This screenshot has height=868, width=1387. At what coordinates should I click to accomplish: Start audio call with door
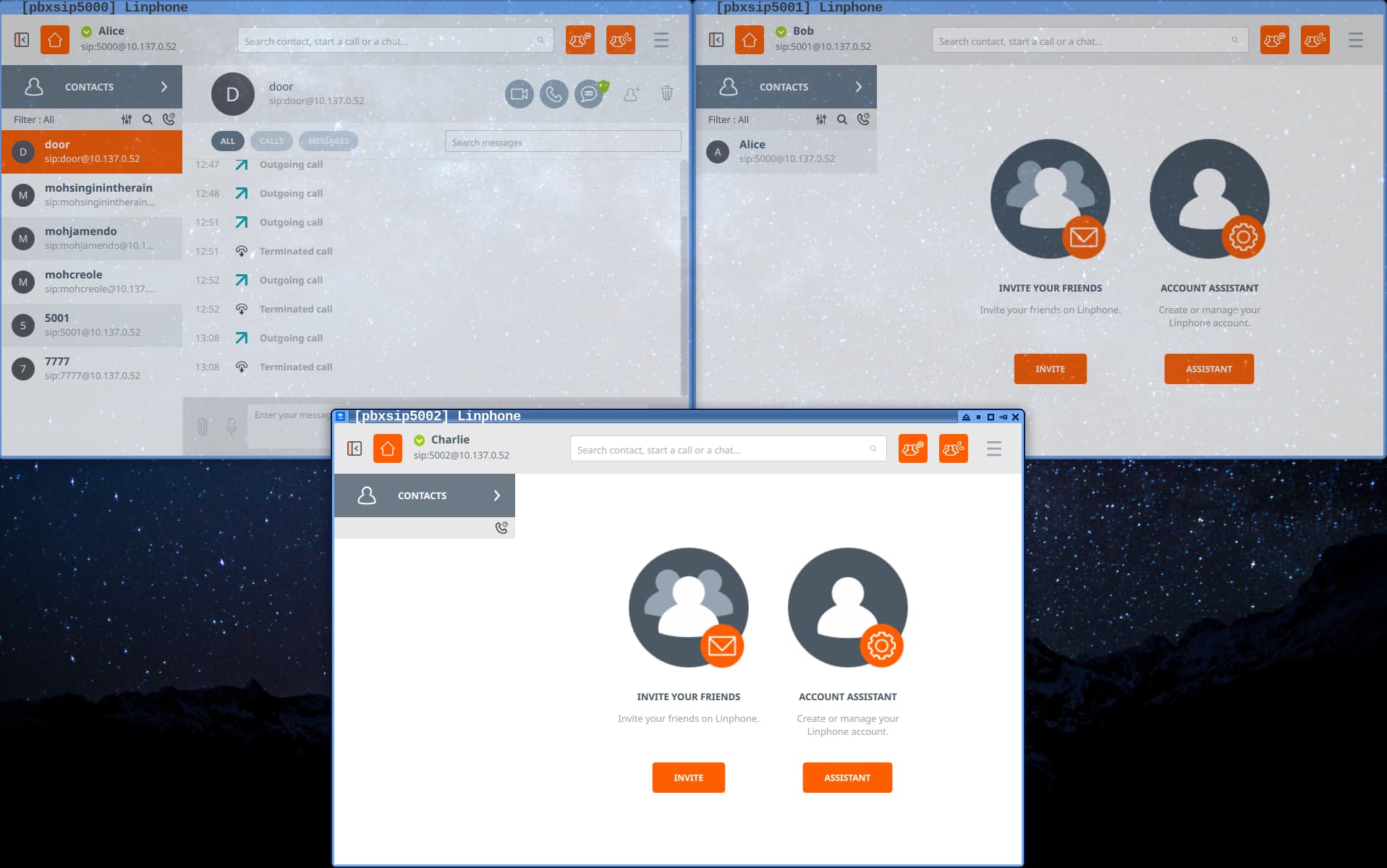(554, 94)
